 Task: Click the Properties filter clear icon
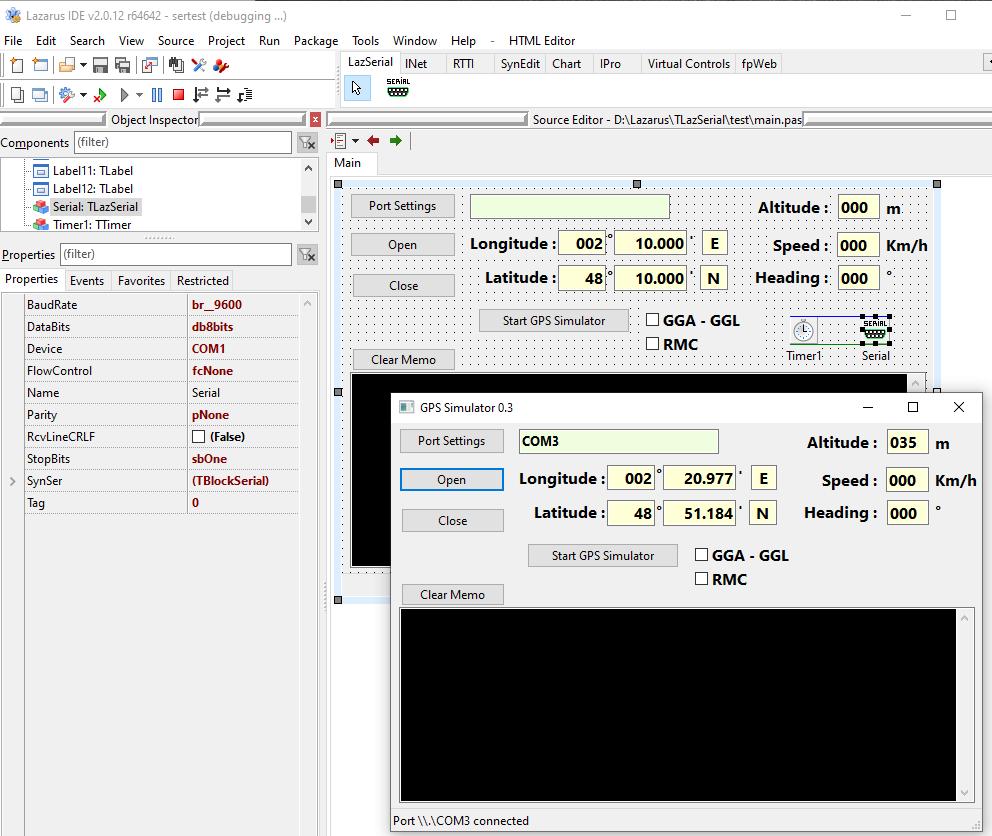coord(307,254)
